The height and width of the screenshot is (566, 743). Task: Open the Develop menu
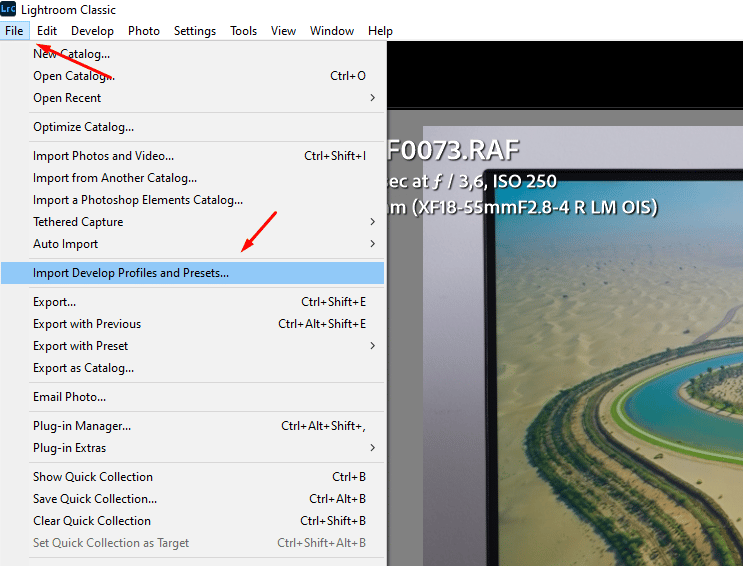pyautogui.click(x=92, y=31)
